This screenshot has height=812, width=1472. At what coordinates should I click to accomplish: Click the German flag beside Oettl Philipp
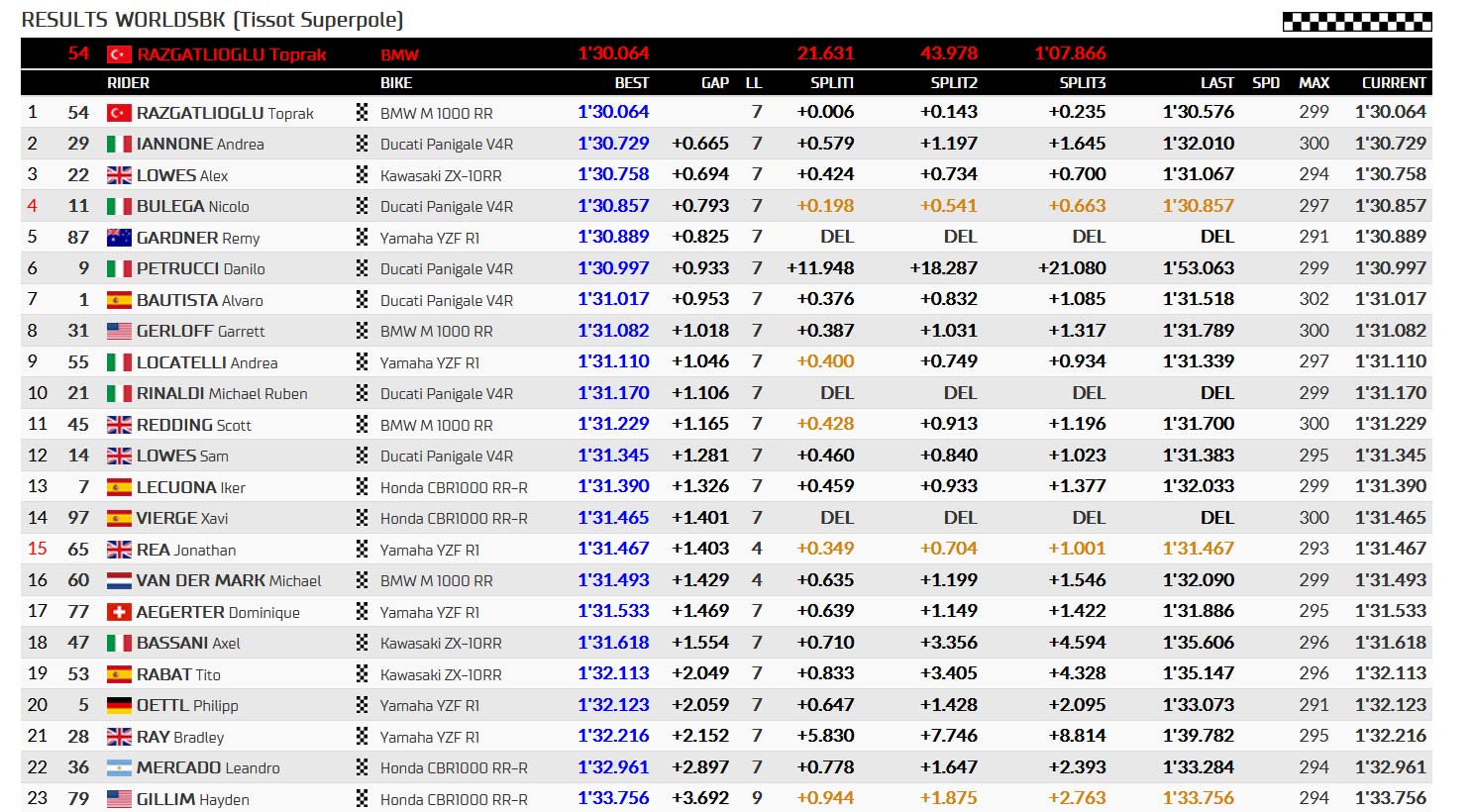click(x=119, y=705)
